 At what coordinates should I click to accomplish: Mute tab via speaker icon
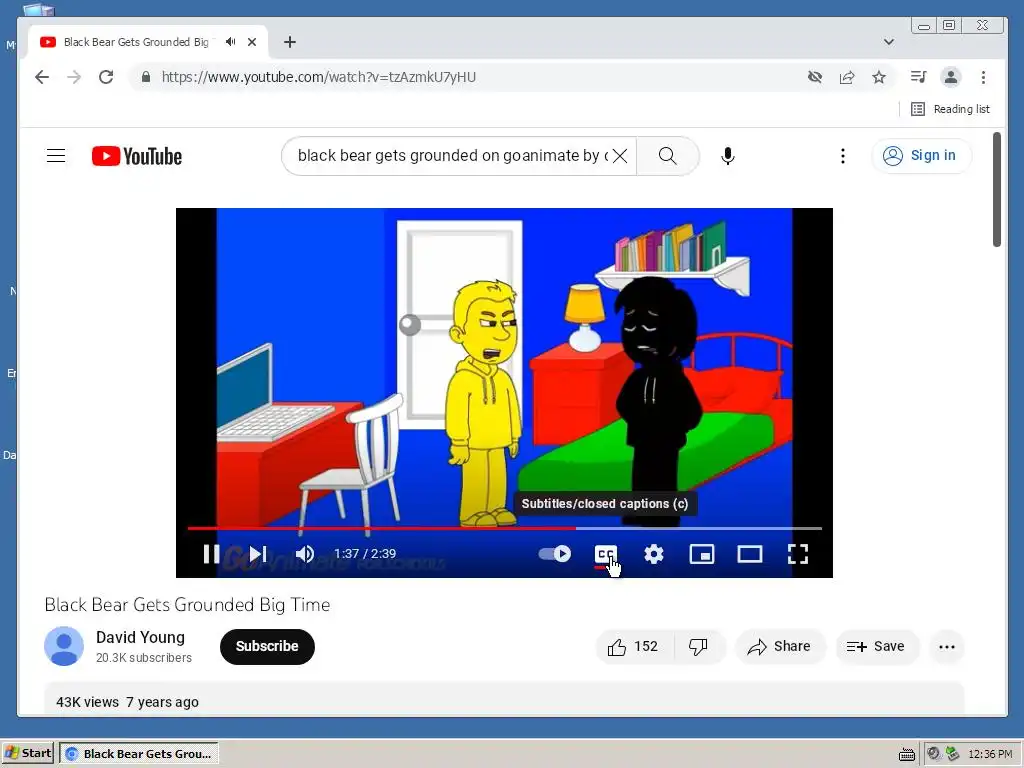230,42
